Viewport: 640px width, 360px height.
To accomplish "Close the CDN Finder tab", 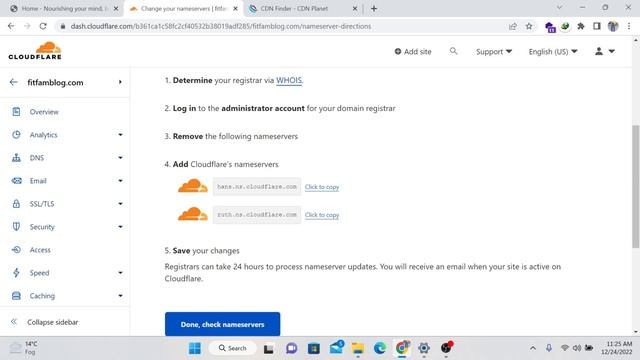I will (355, 9).
